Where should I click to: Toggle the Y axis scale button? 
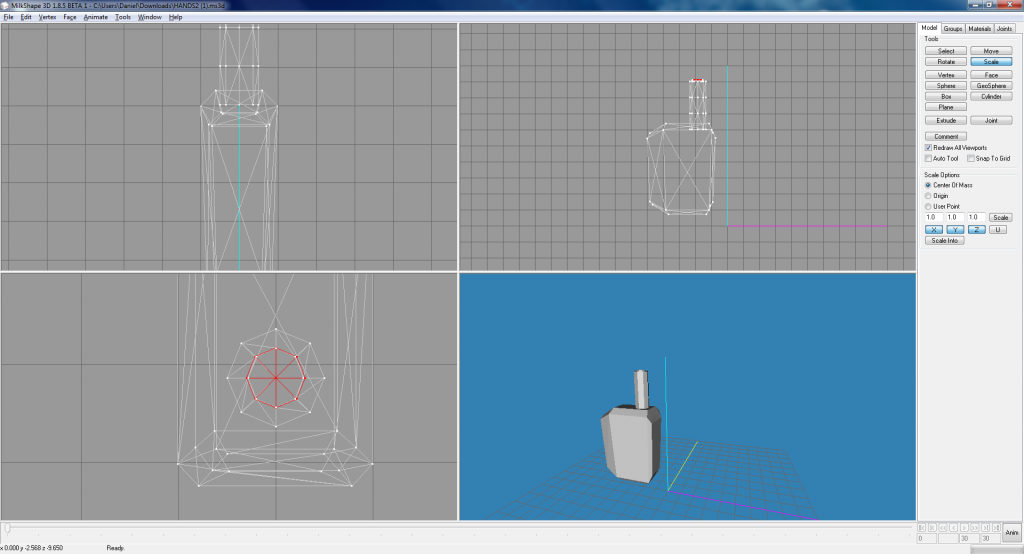click(956, 230)
